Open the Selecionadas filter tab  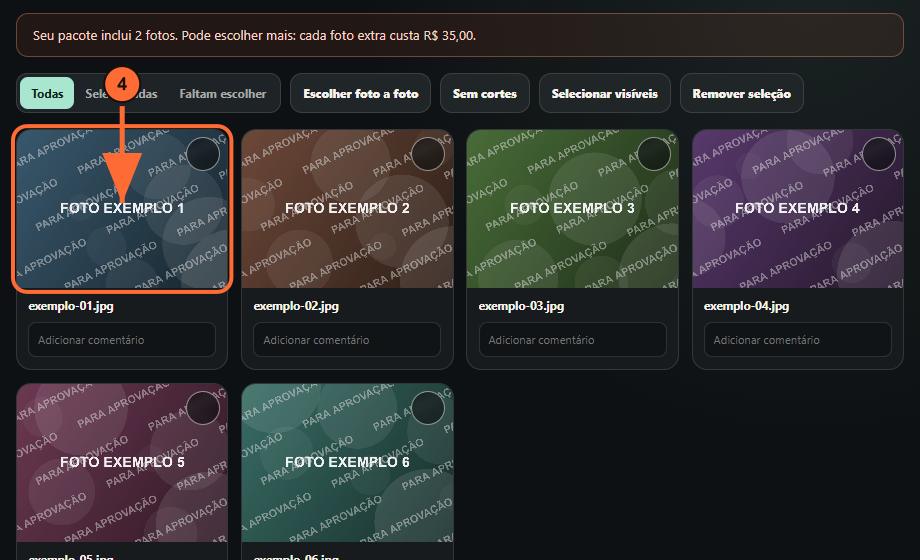click(x=121, y=93)
